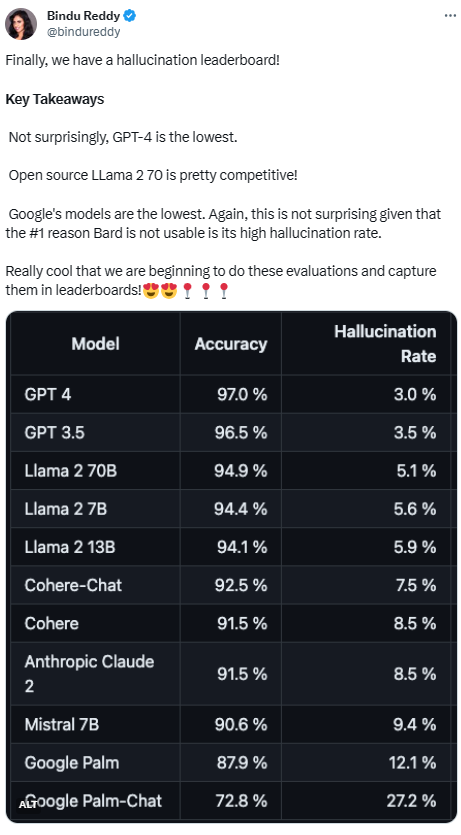Click the Accuracy column header

230,343
